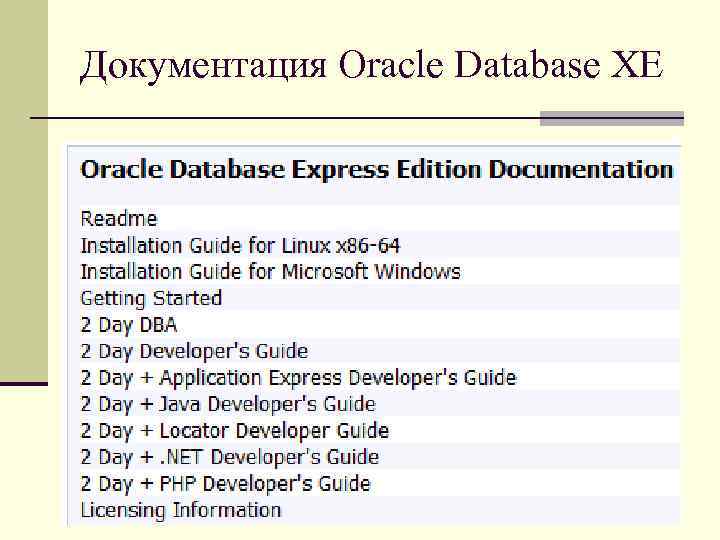Open Installation Guide for Linux x86-64
The width and height of the screenshot is (720, 540).
coord(240,246)
